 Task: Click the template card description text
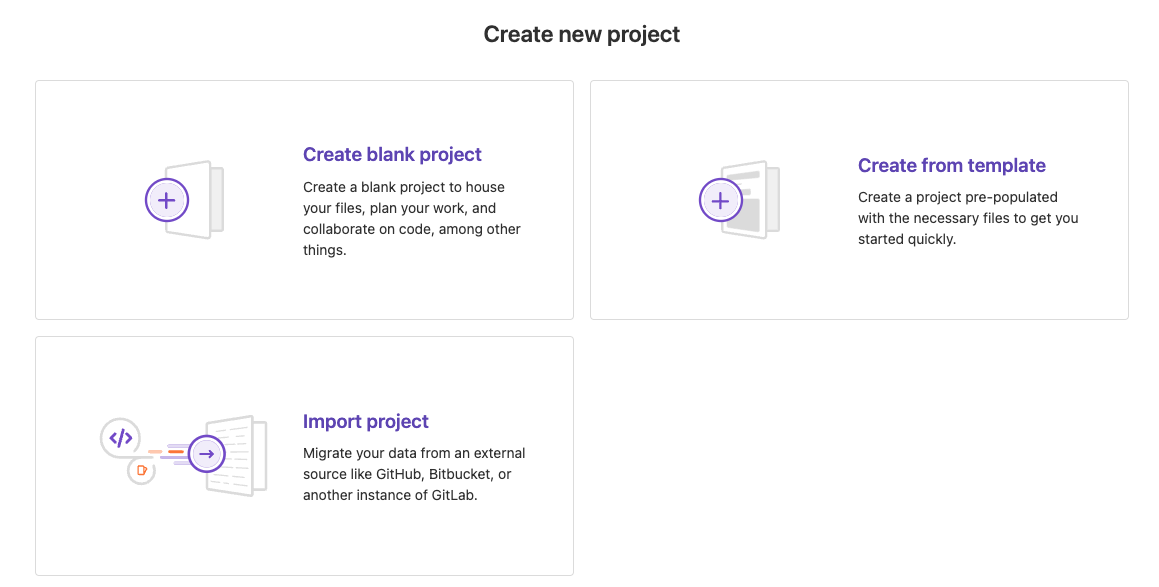(x=968, y=218)
